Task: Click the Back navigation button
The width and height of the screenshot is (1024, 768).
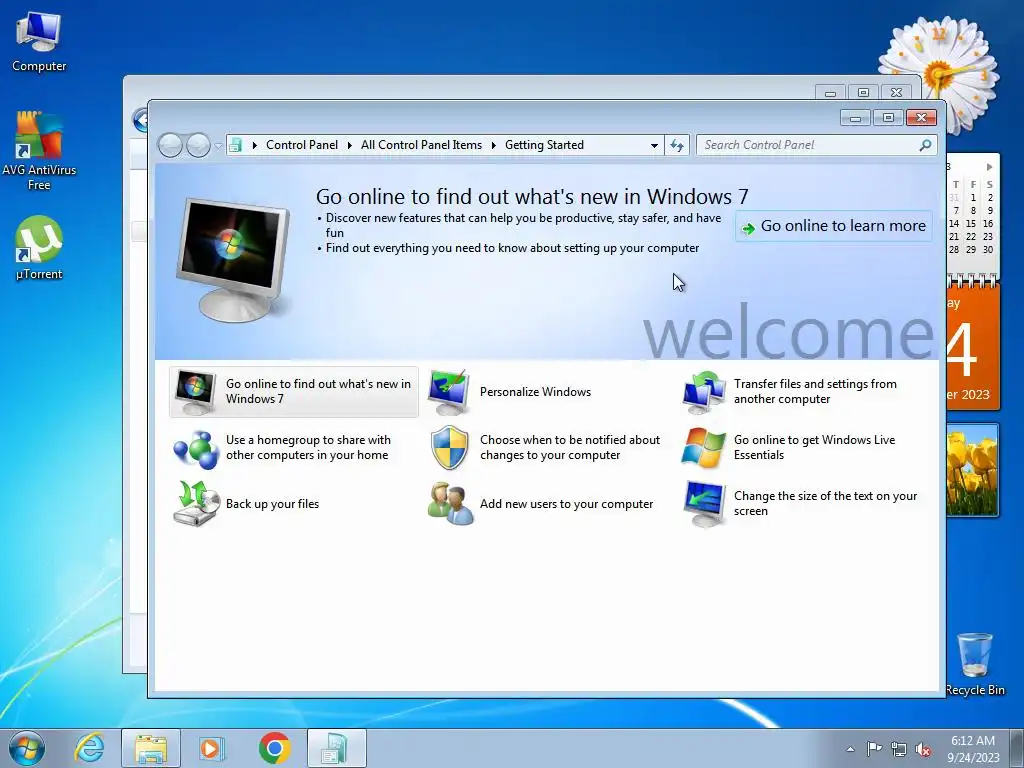Action: coord(170,145)
